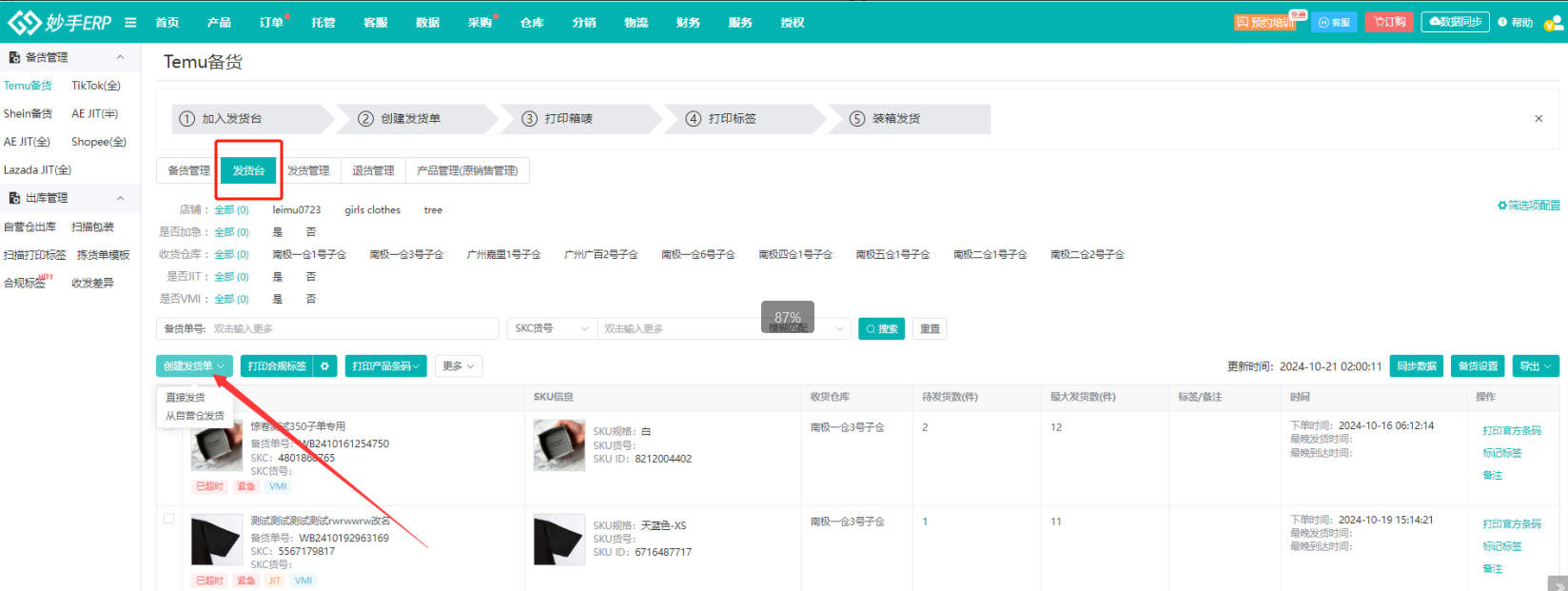This screenshot has width=1568, height=591.
Task: Open the 模糊匹配 match-mode dropdown
Action: point(805,329)
